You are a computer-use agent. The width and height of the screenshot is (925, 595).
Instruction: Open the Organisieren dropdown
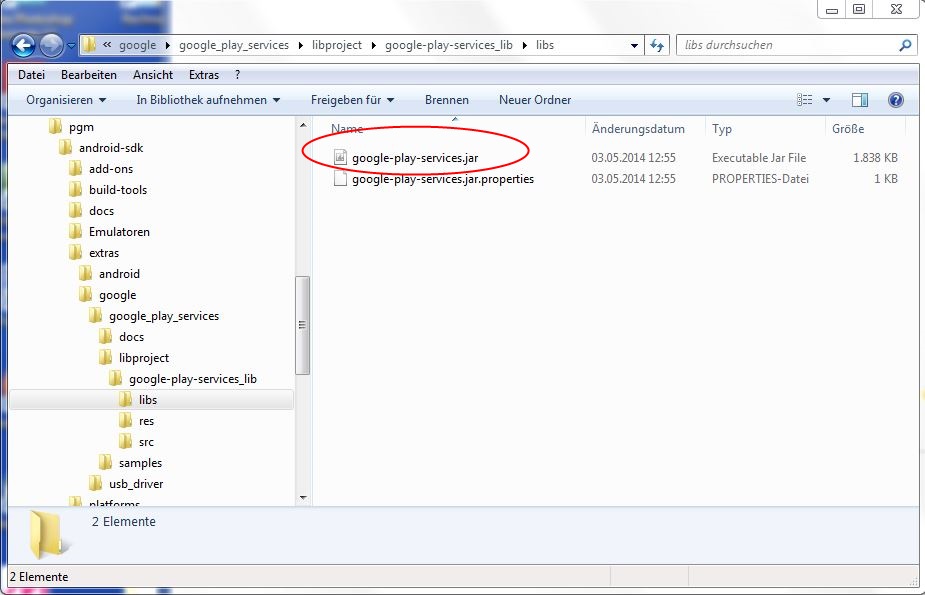(x=66, y=100)
